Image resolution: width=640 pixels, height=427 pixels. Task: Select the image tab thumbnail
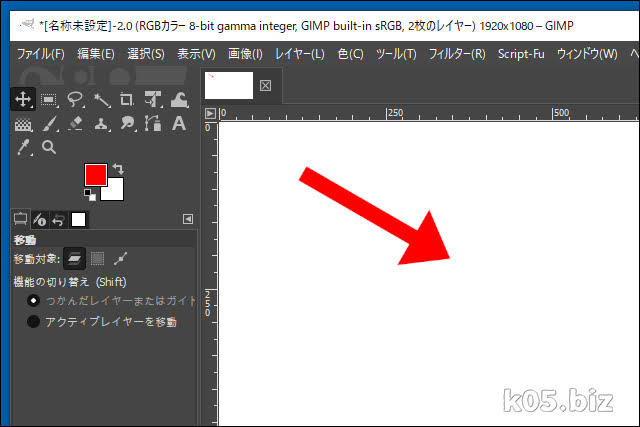pos(229,85)
